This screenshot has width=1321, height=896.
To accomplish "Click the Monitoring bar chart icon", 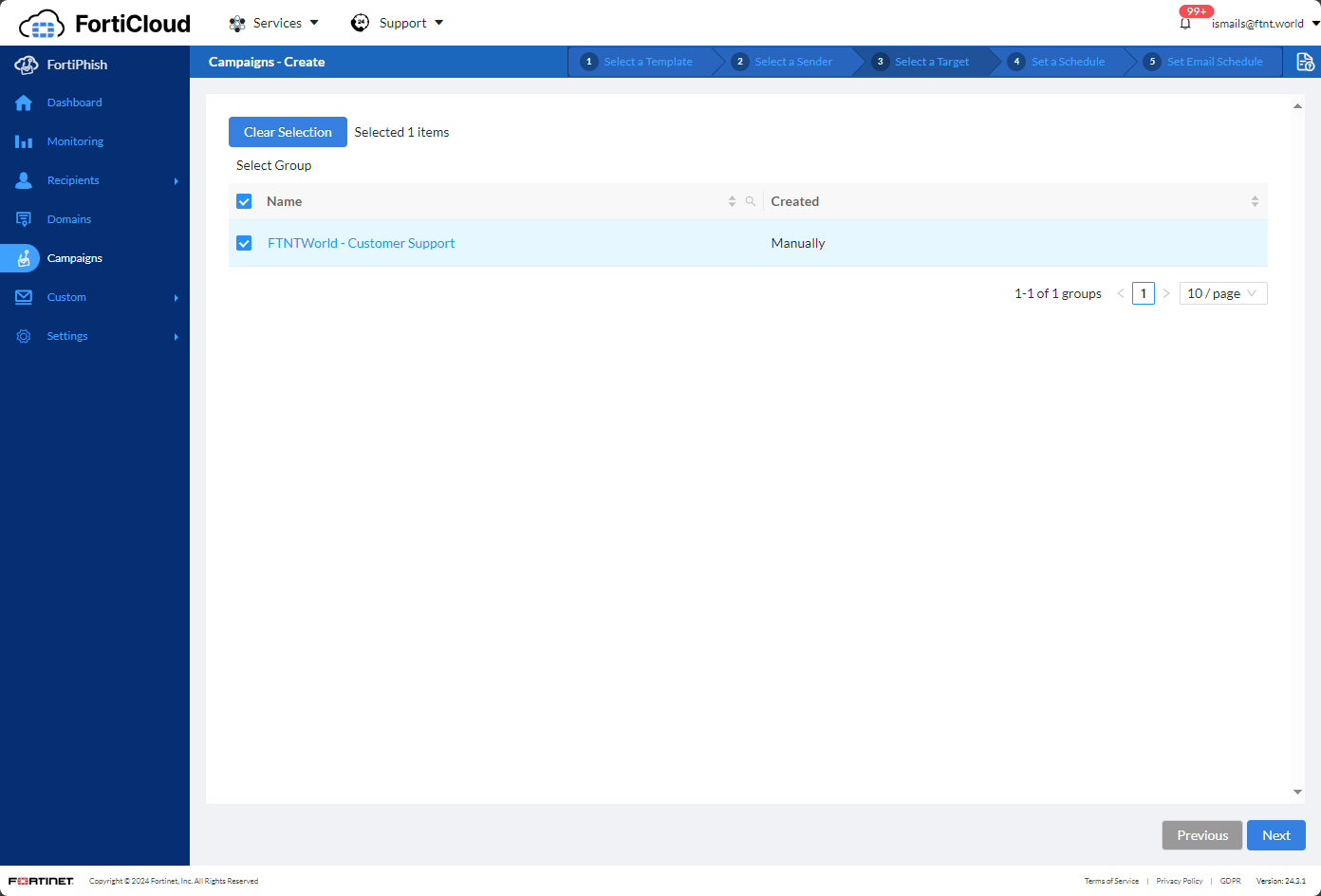I will pos(24,141).
